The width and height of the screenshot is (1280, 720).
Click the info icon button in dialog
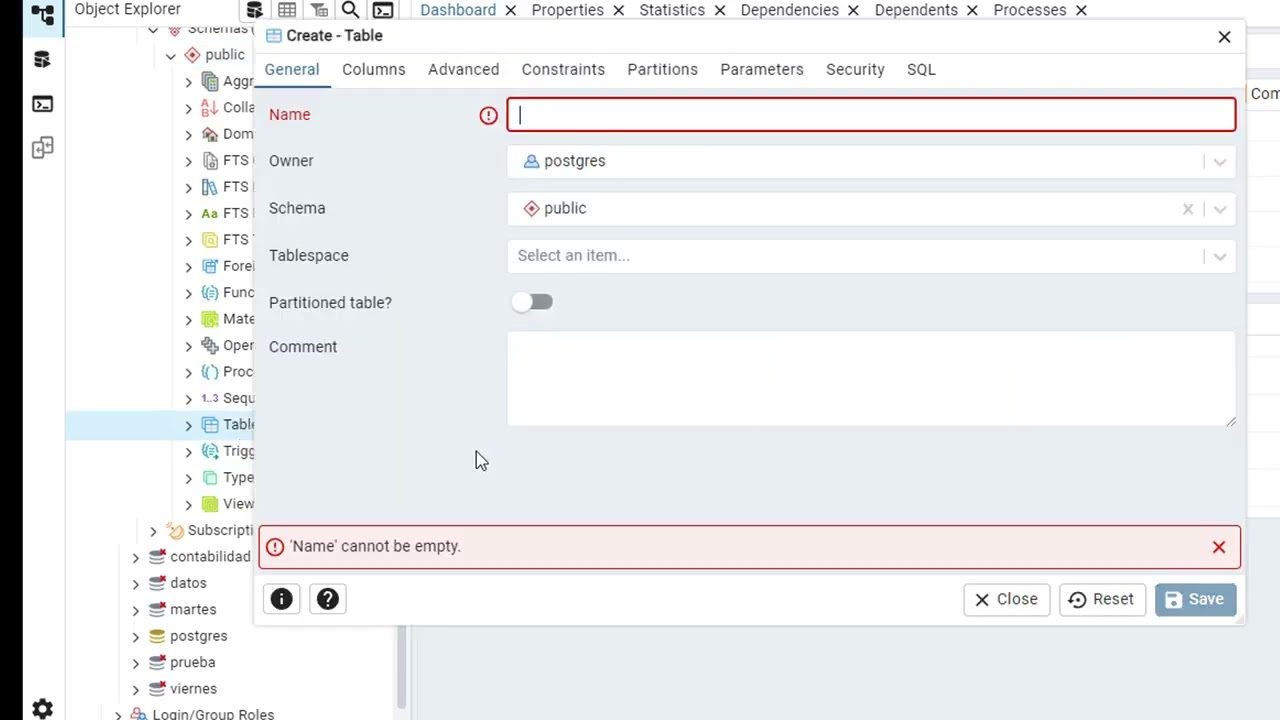click(x=281, y=599)
